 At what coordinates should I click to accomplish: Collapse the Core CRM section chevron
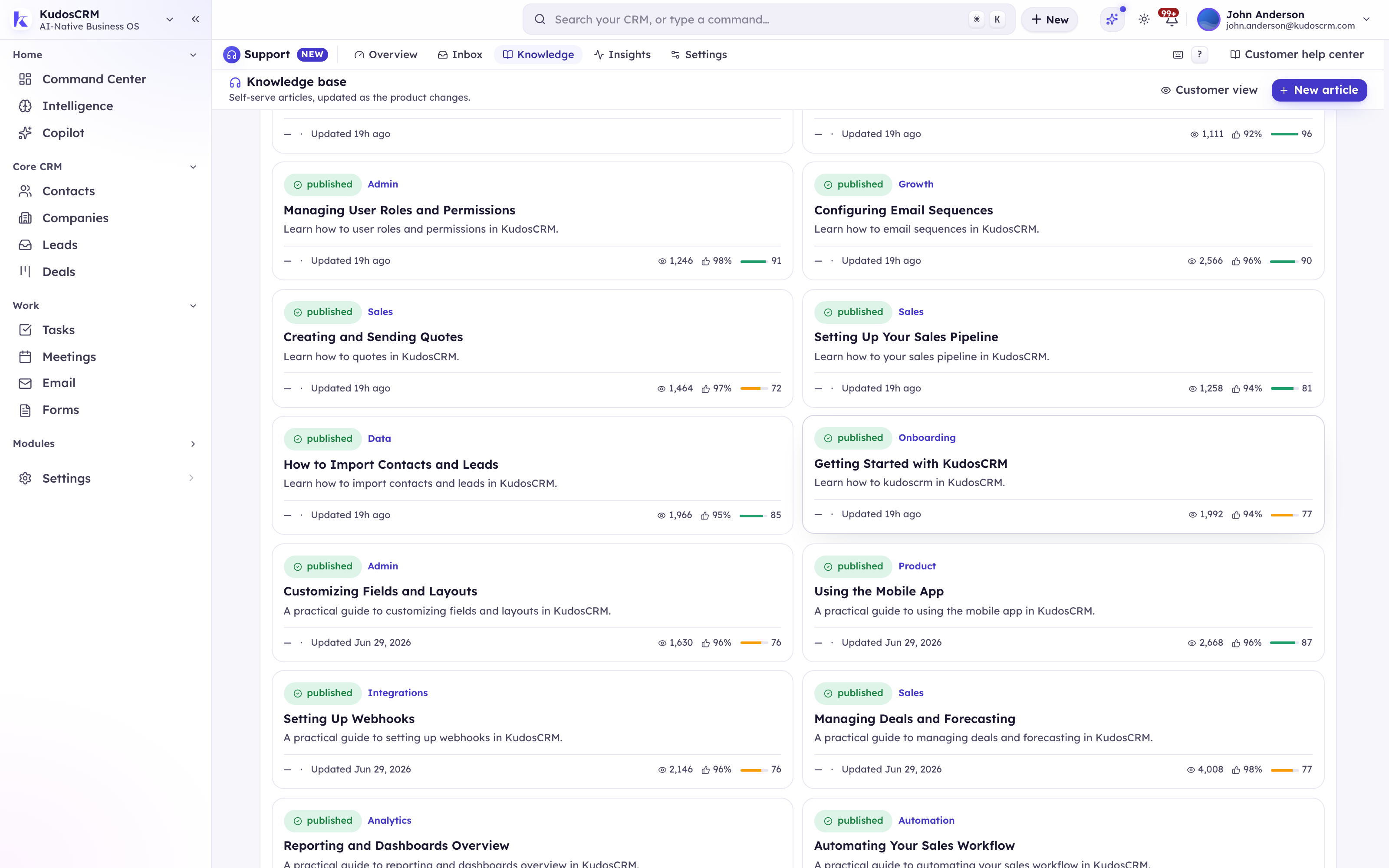pyautogui.click(x=193, y=167)
